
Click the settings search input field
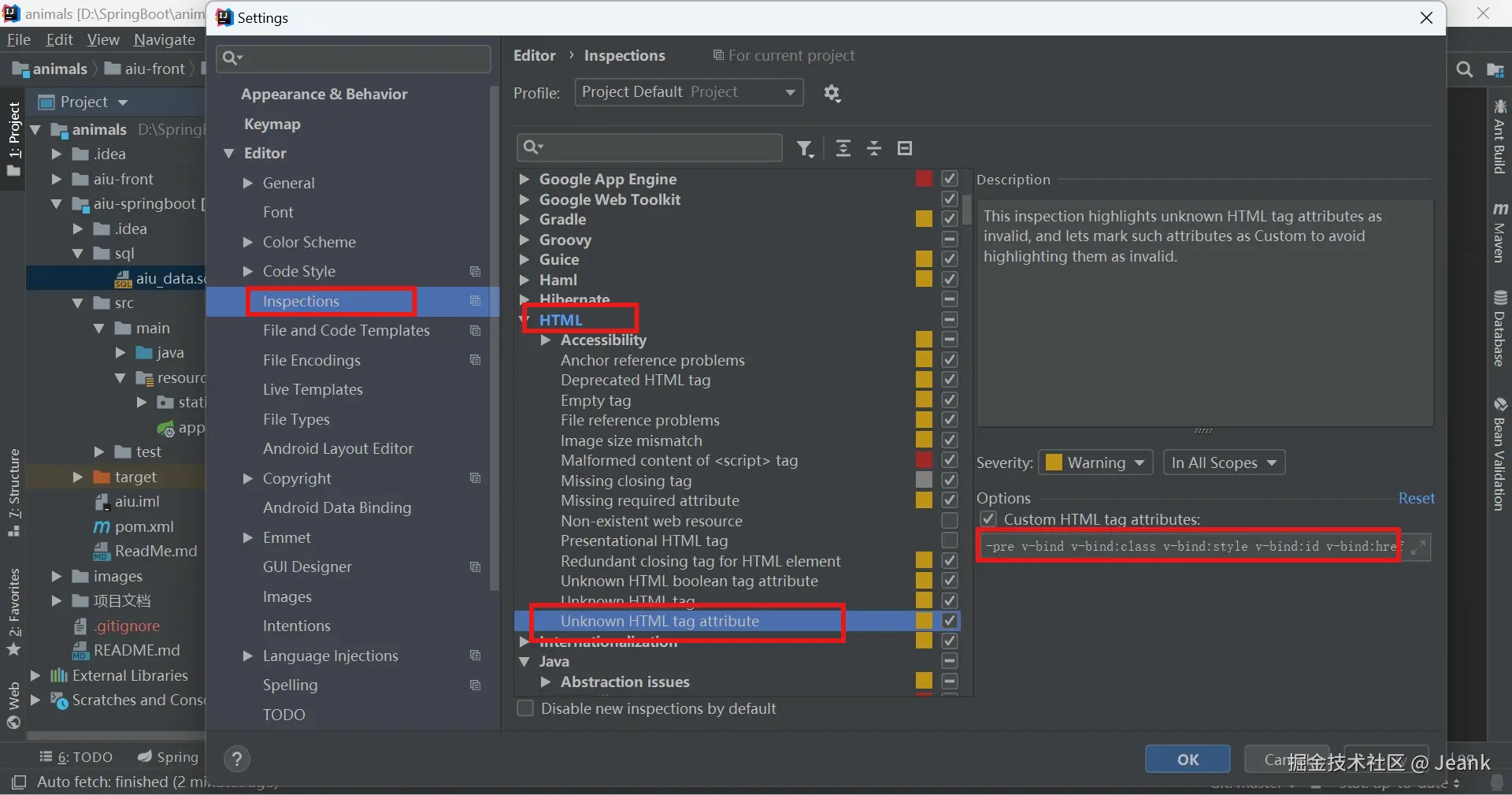coord(354,58)
